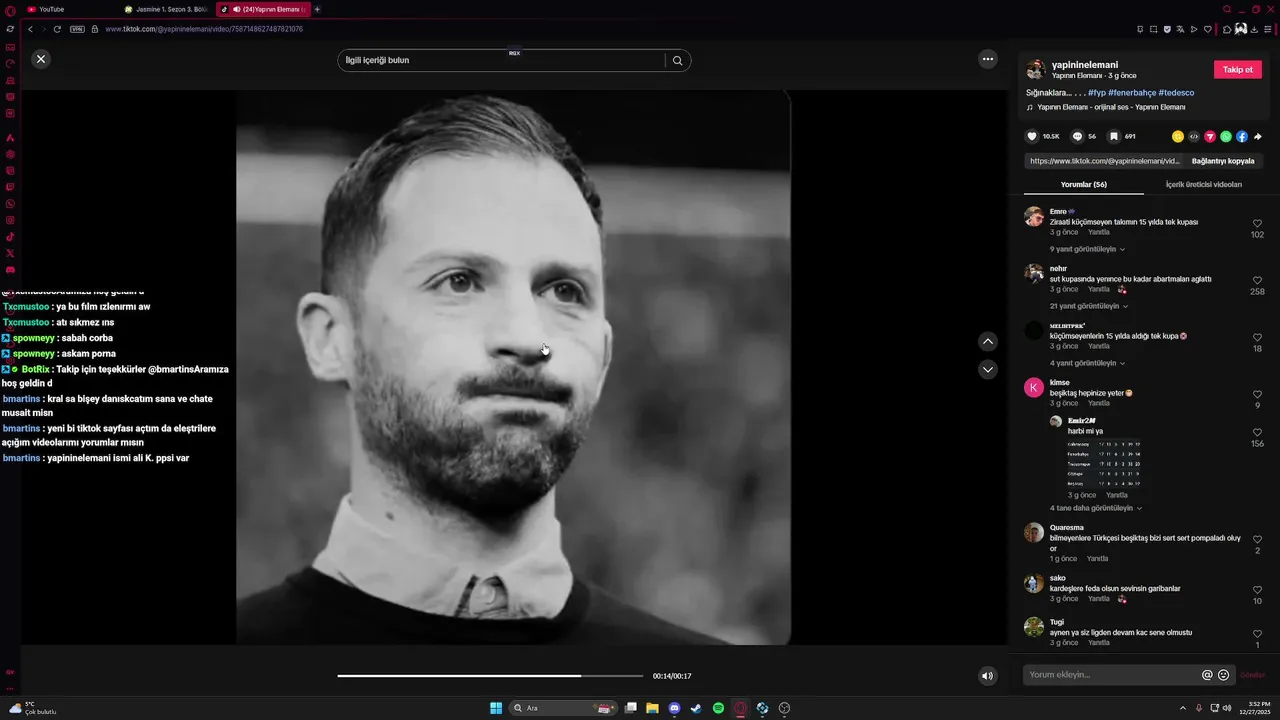Image resolution: width=1280 pixels, height=720 pixels.
Task: Click Emre's comment avatar
Action: click(x=1034, y=216)
